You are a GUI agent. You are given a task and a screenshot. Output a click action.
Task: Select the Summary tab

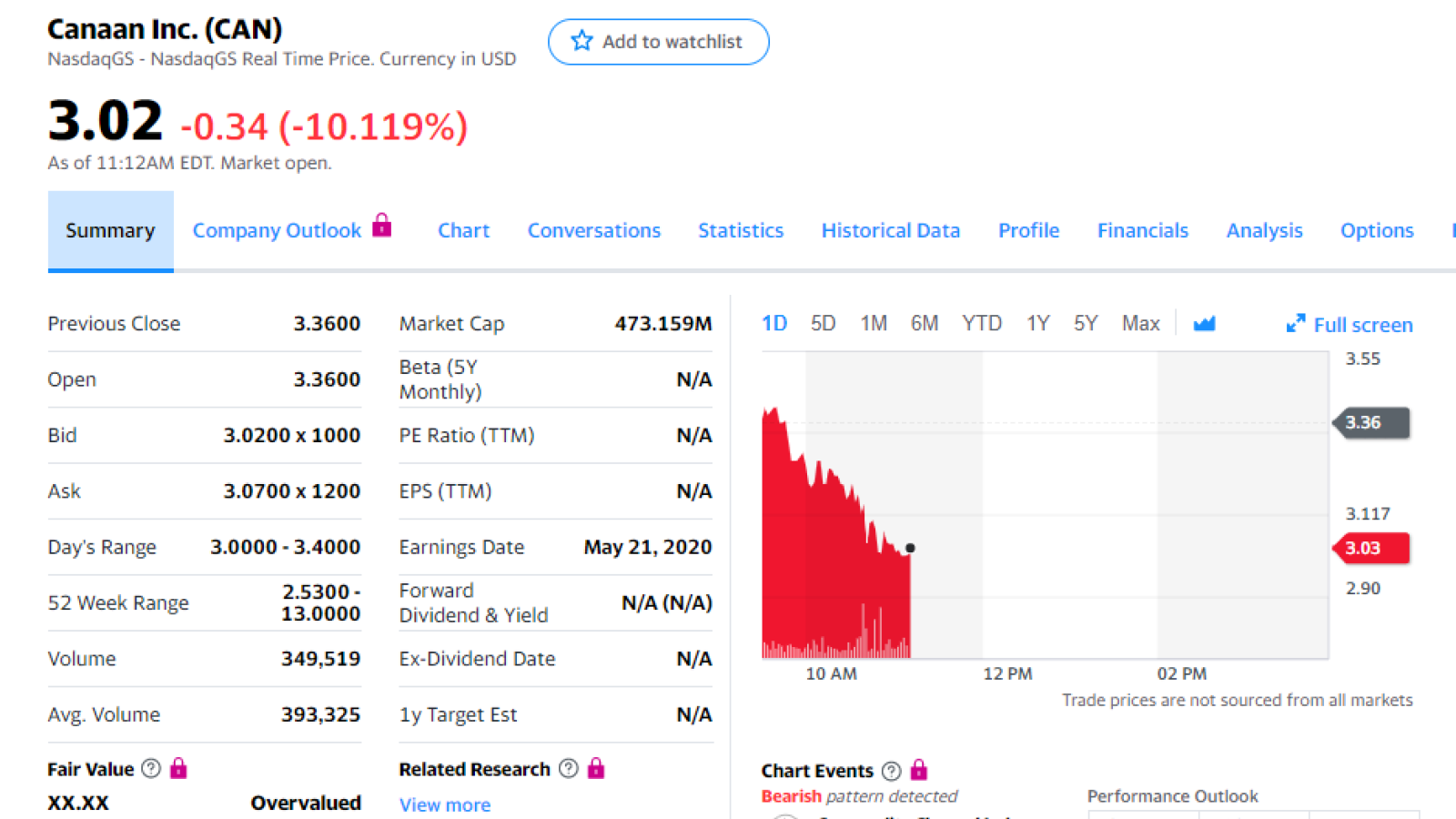110,231
